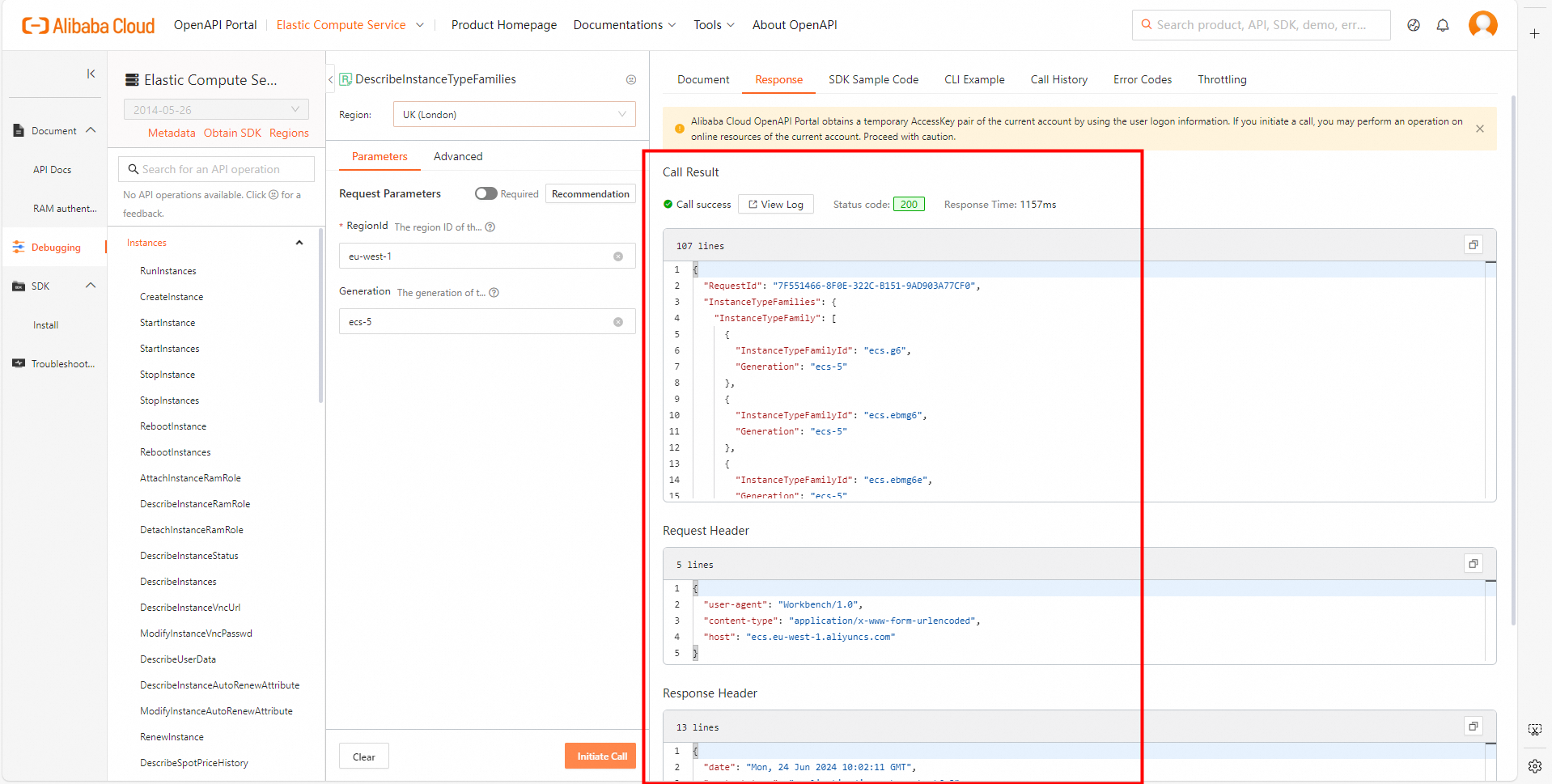Click the Initiate Call button
The height and width of the screenshot is (784, 1552).
click(x=600, y=756)
